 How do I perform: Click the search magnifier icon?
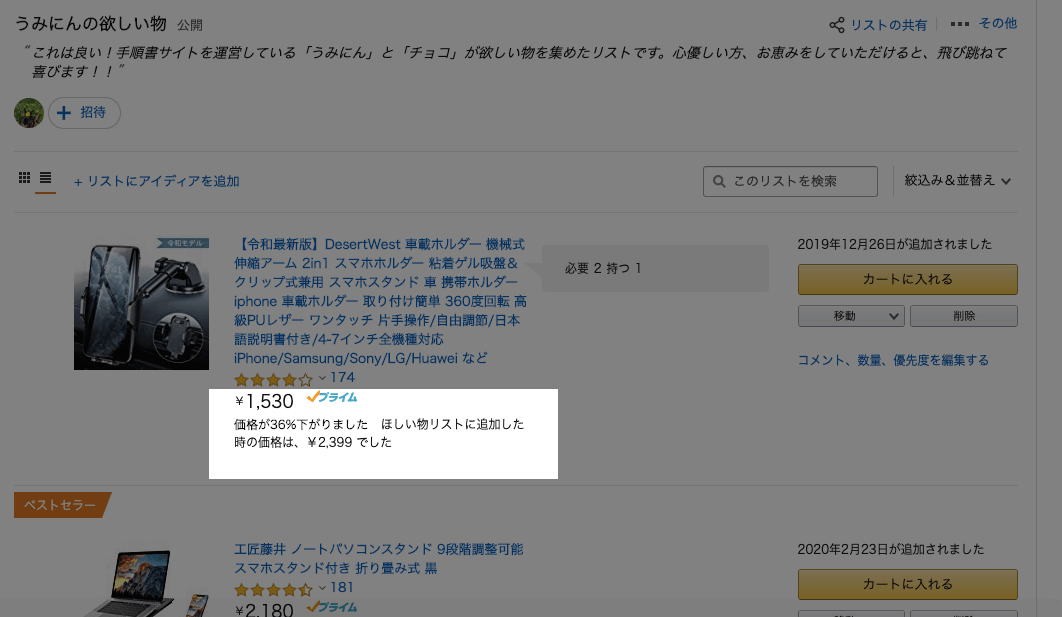pos(719,181)
